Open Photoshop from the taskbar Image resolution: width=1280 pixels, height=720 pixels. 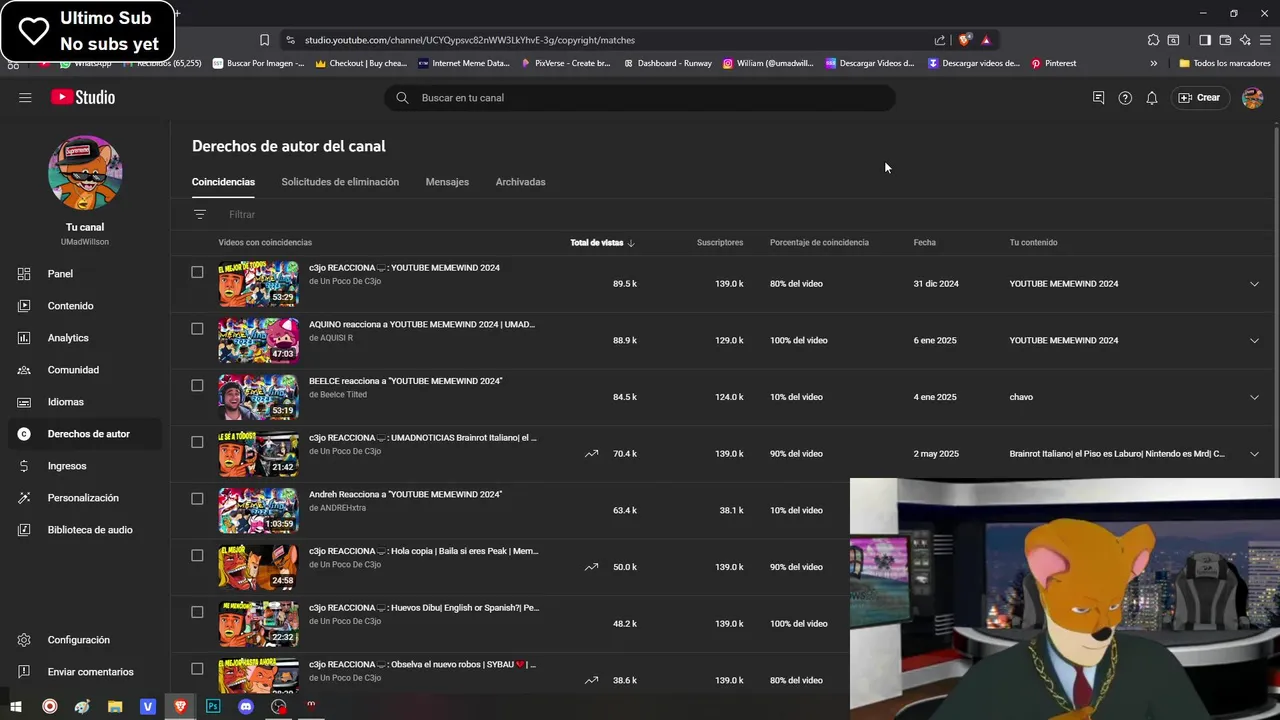click(x=213, y=706)
